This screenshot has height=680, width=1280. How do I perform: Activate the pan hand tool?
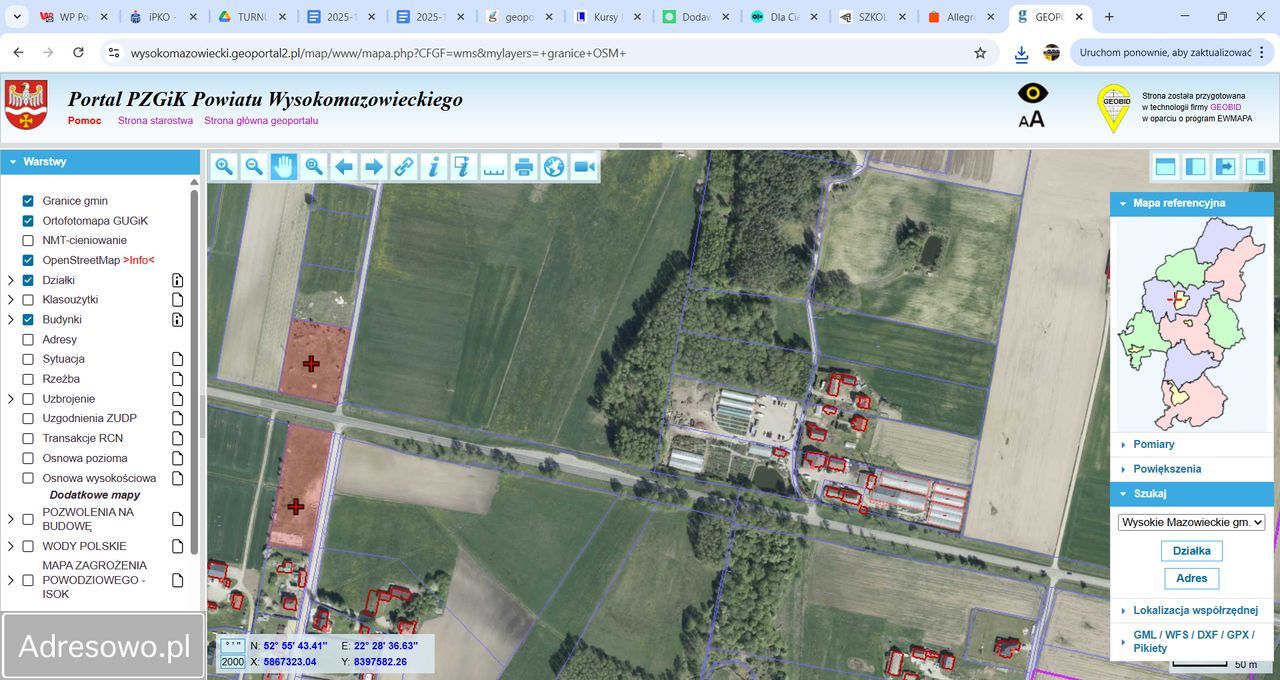[x=284, y=167]
